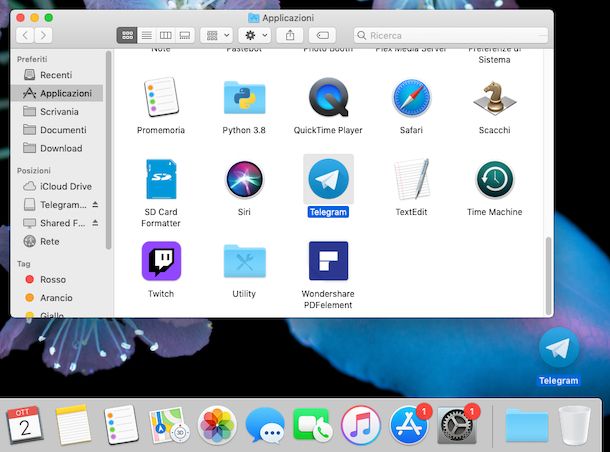Open App Store from the Dock
610x452 pixels.
(408, 425)
